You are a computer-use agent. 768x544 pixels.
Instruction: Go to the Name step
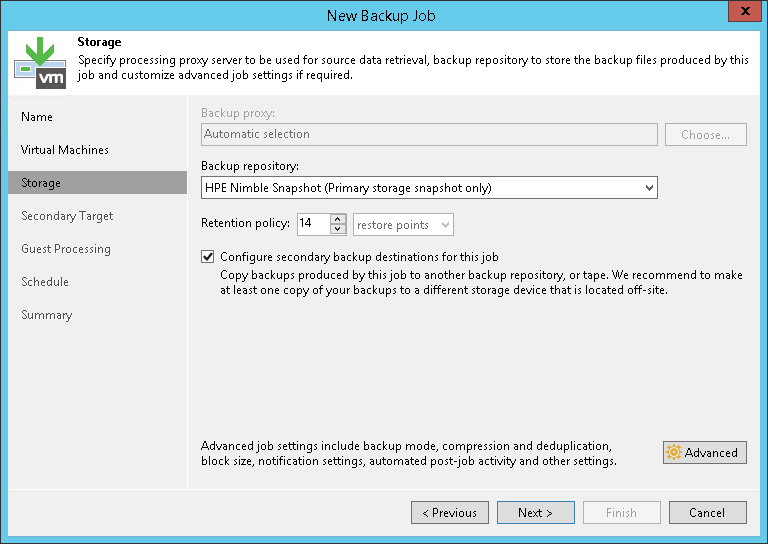click(x=37, y=117)
